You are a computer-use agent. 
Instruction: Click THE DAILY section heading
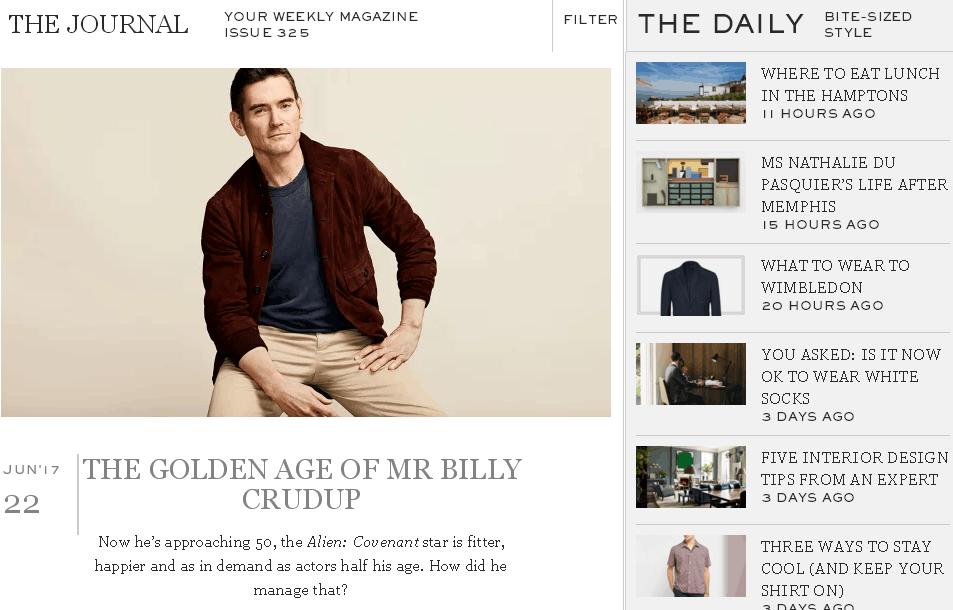tap(721, 24)
